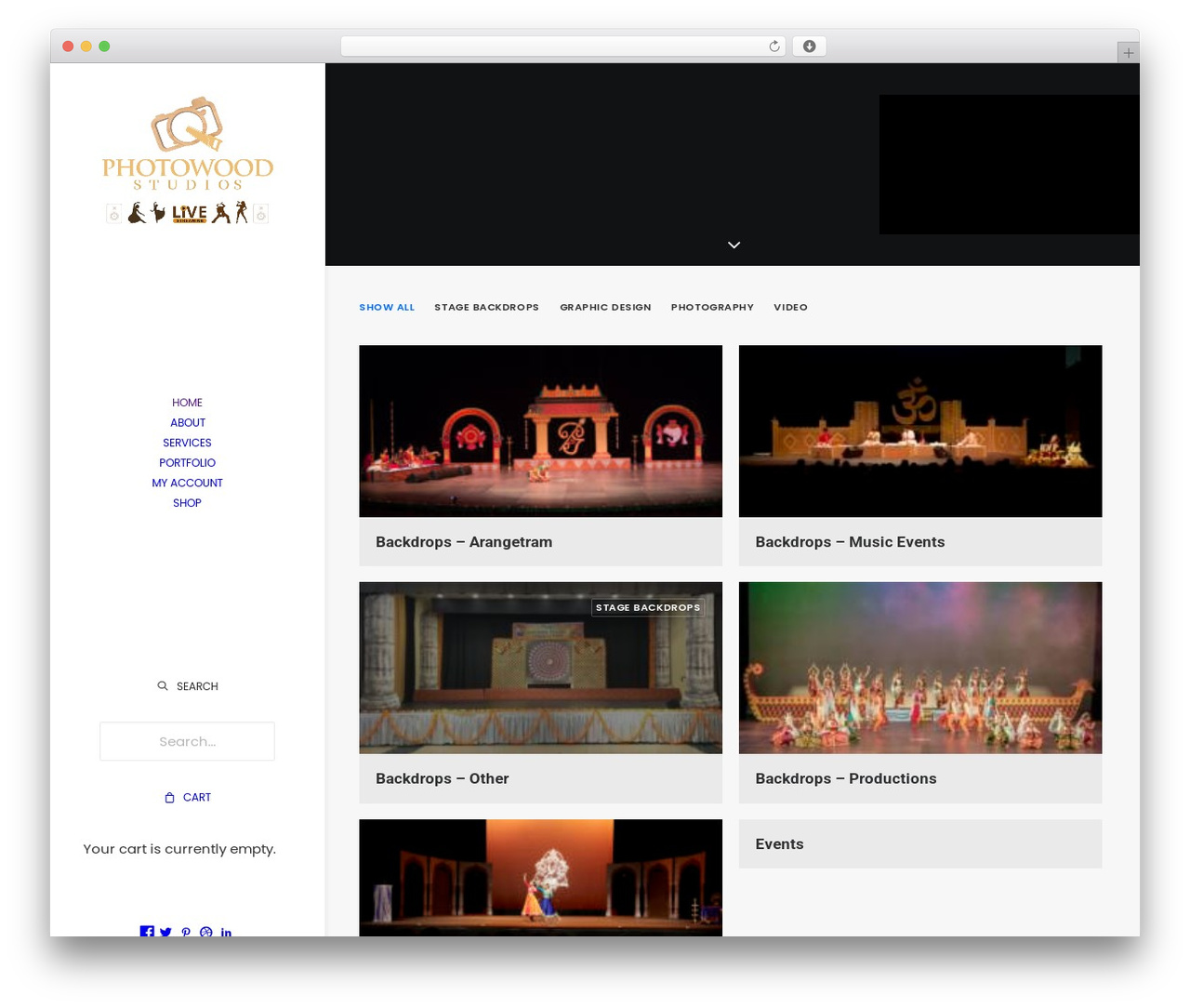Open the Facebook social icon
Screen dimensions: 1190x1008
coord(147,931)
